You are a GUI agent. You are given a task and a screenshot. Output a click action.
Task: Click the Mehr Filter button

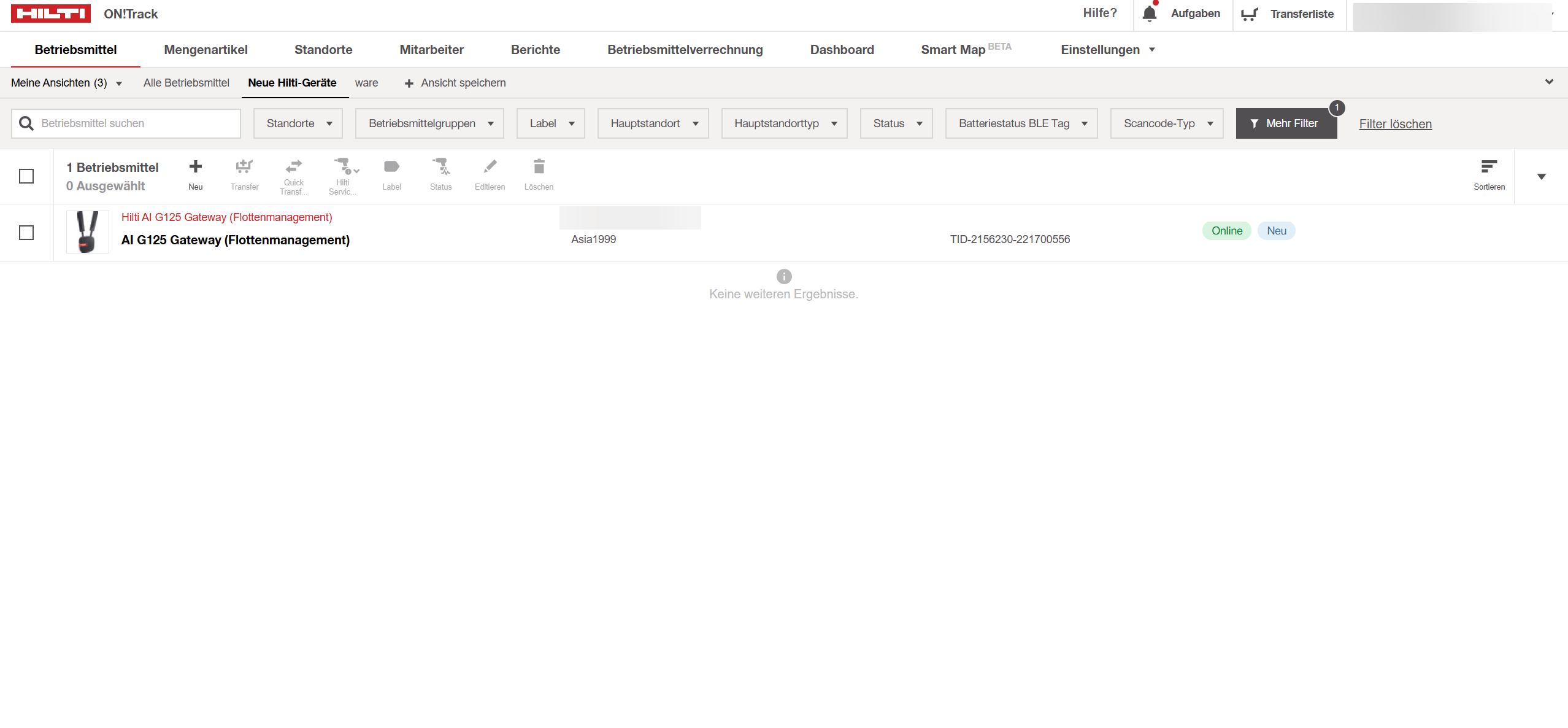[1286, 123]
